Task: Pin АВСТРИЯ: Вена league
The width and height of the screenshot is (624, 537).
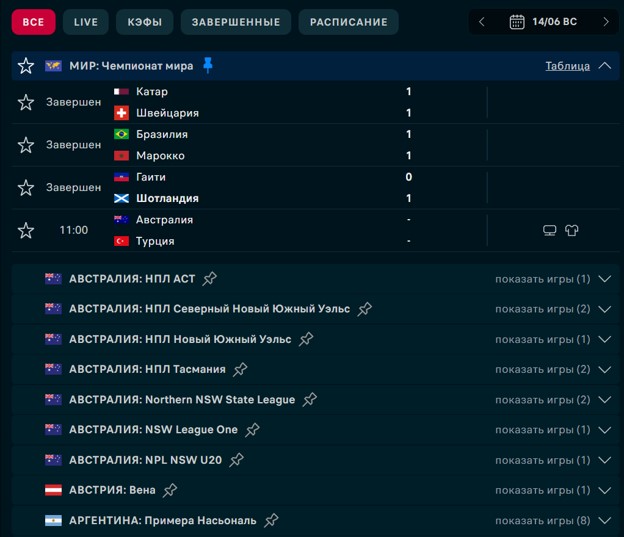Action: (x=170, y=490)
